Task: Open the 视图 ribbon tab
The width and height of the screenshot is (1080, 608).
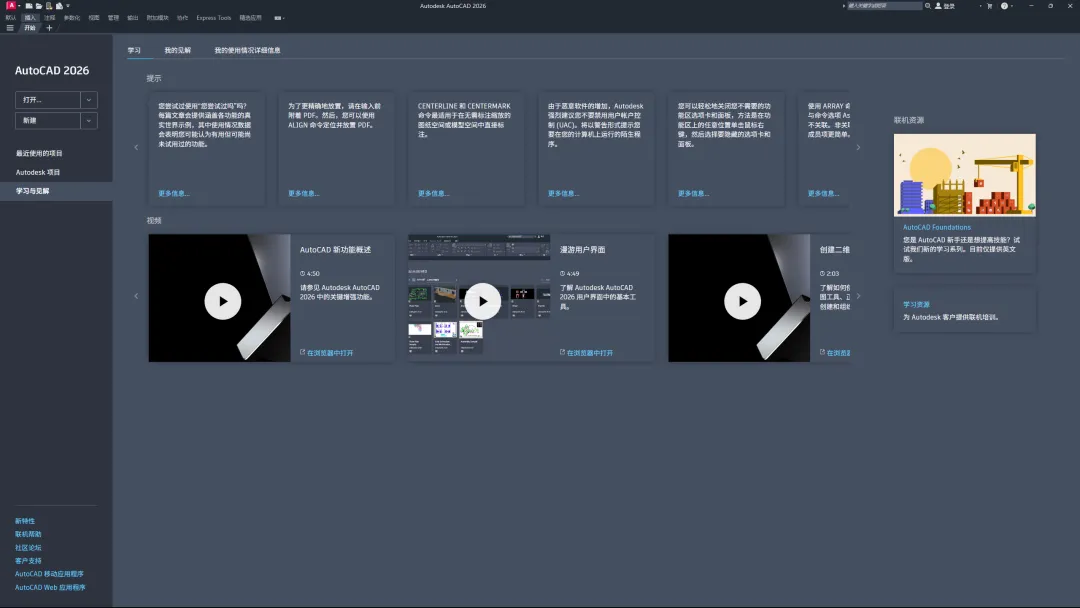Action: tap(94, 18)
